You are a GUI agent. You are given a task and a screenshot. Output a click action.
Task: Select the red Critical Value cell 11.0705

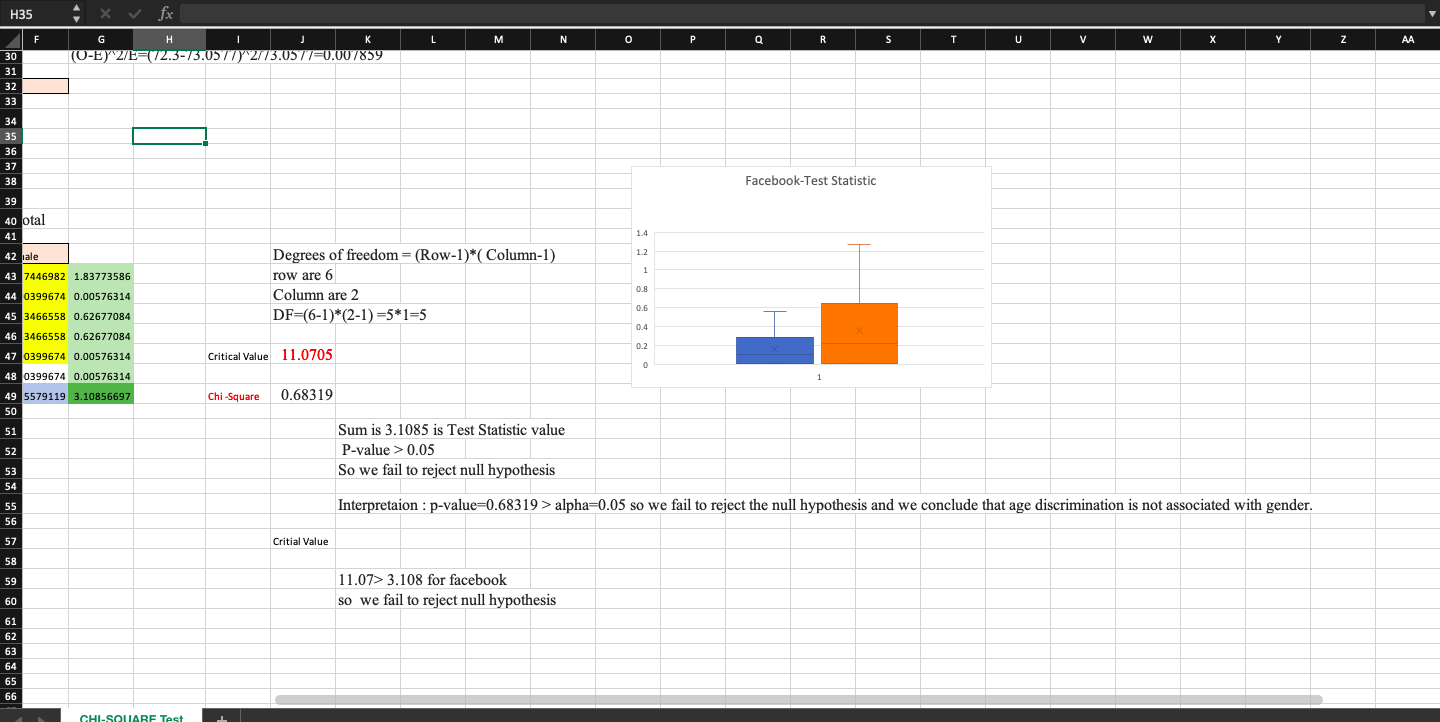click(x=305, y=355)
